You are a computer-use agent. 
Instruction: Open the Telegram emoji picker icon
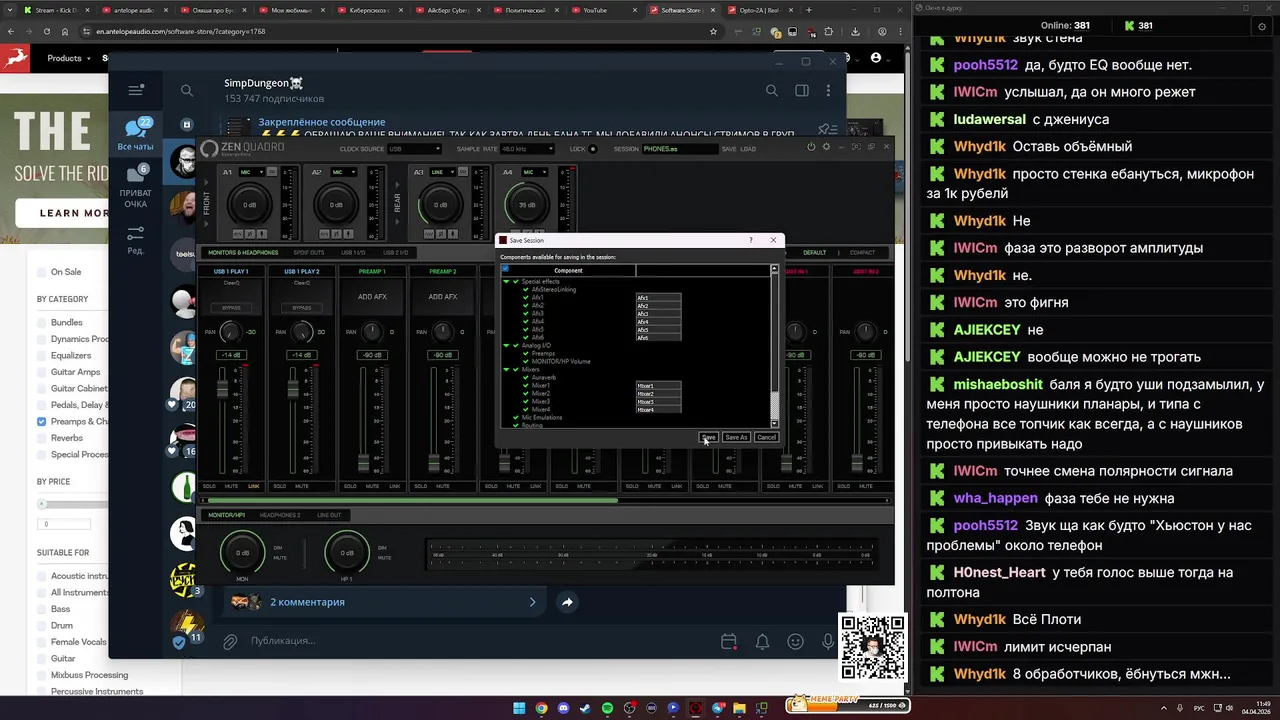795,642
